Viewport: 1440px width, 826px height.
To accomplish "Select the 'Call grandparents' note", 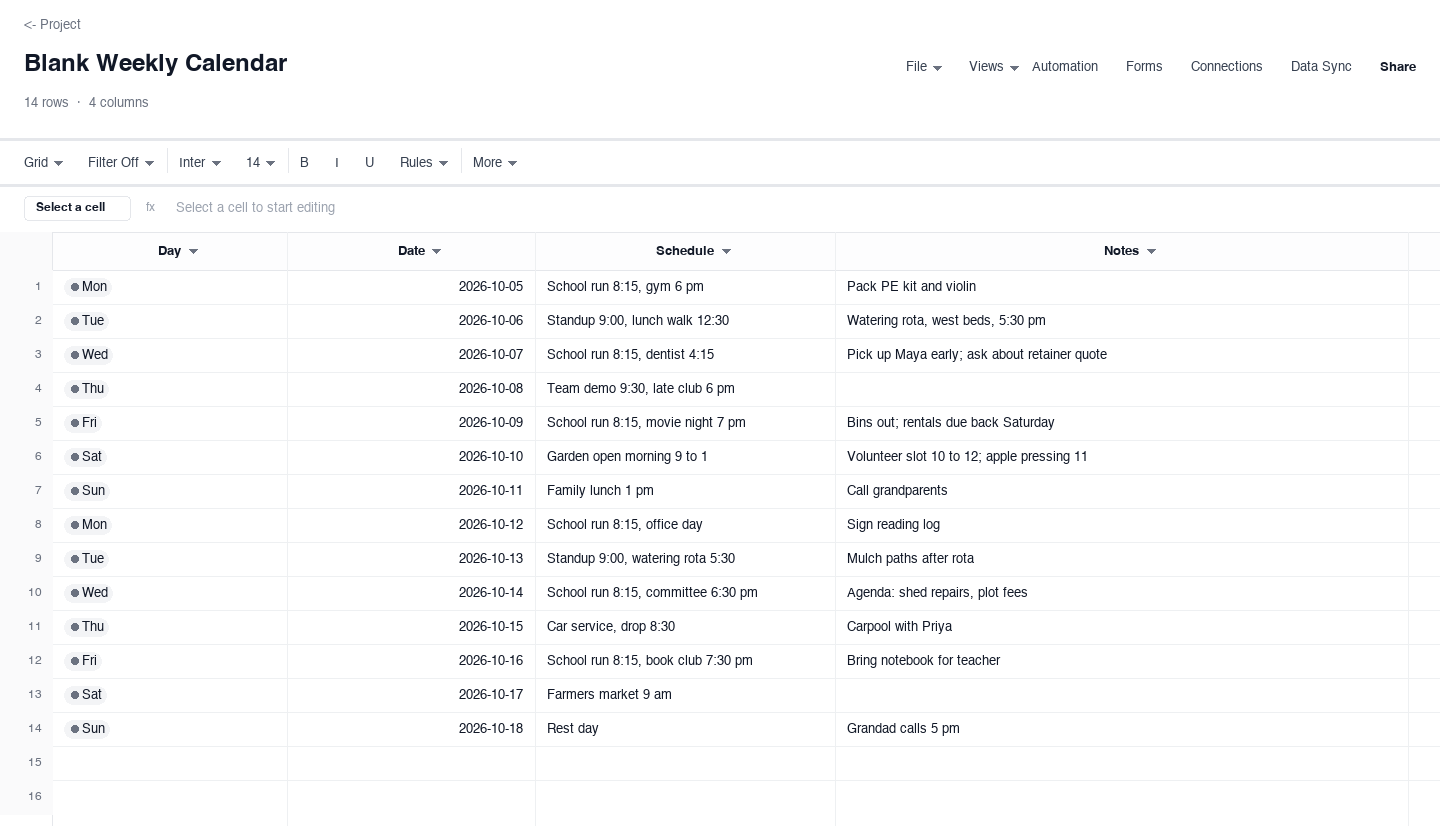I will [1121, 491].
